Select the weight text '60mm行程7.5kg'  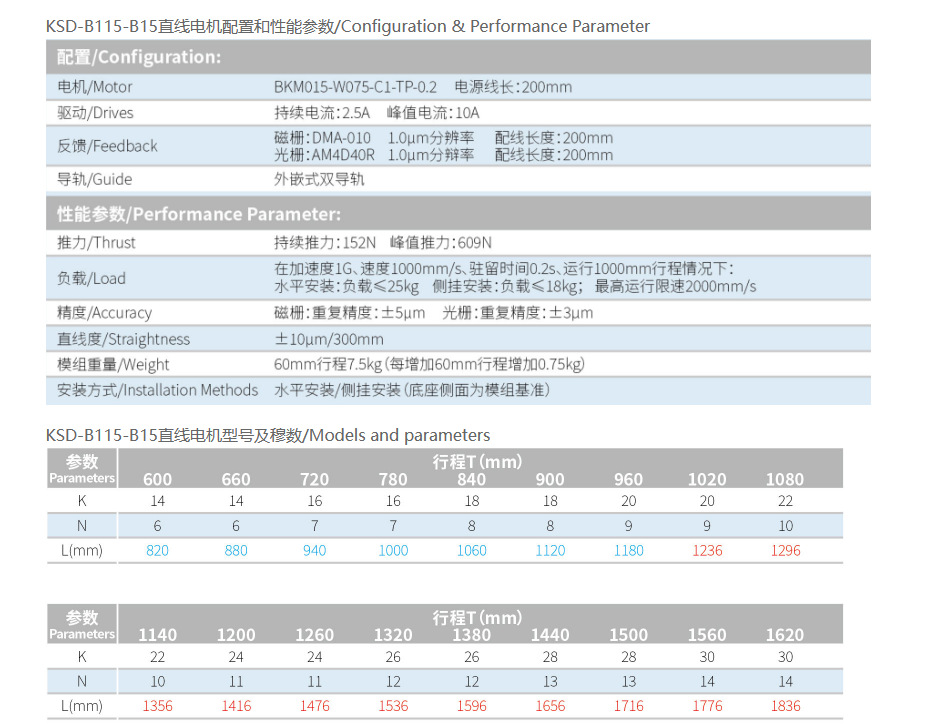(x=328, y=364)
